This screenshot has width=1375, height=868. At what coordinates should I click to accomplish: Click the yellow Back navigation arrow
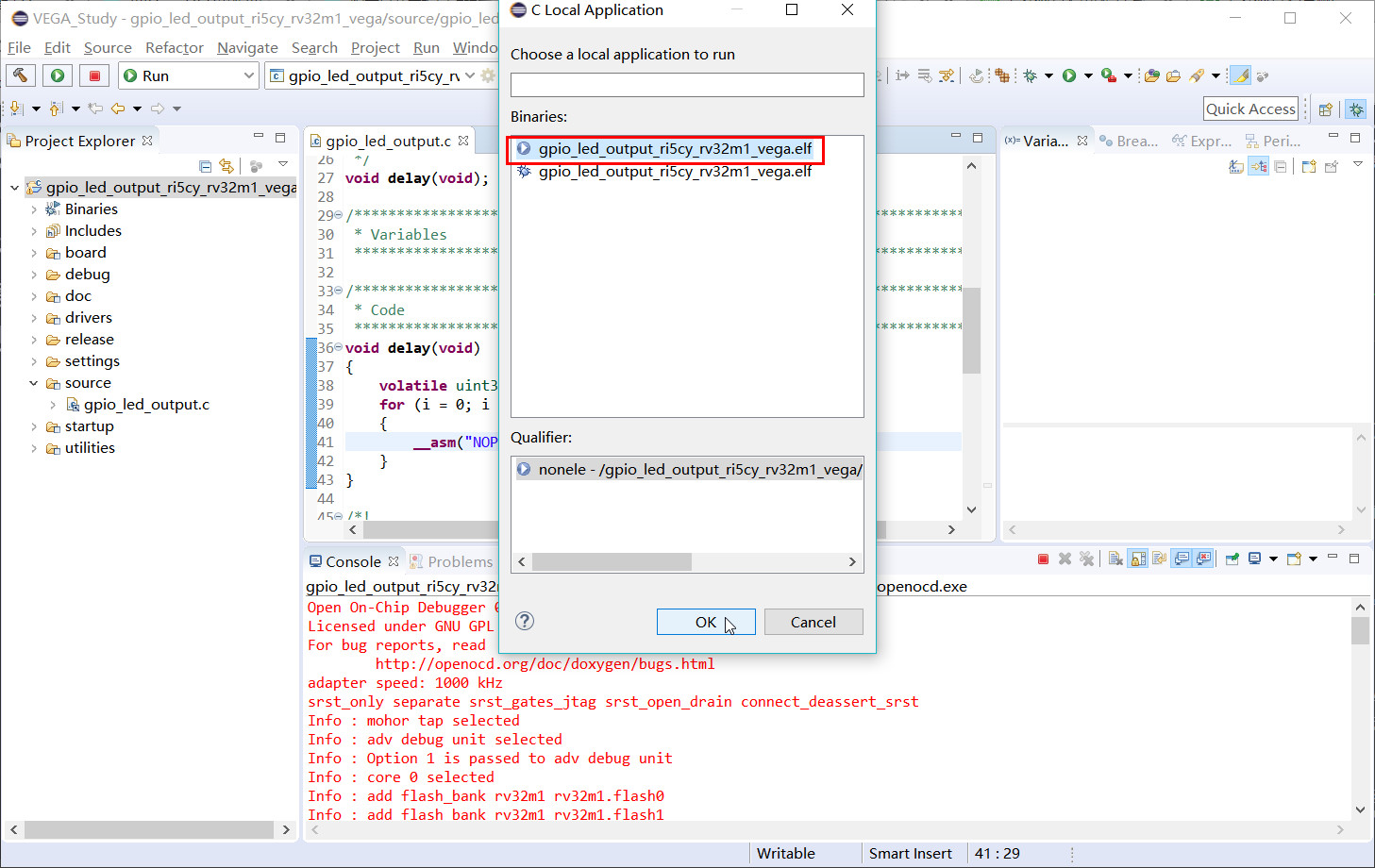tap(117, 108)
